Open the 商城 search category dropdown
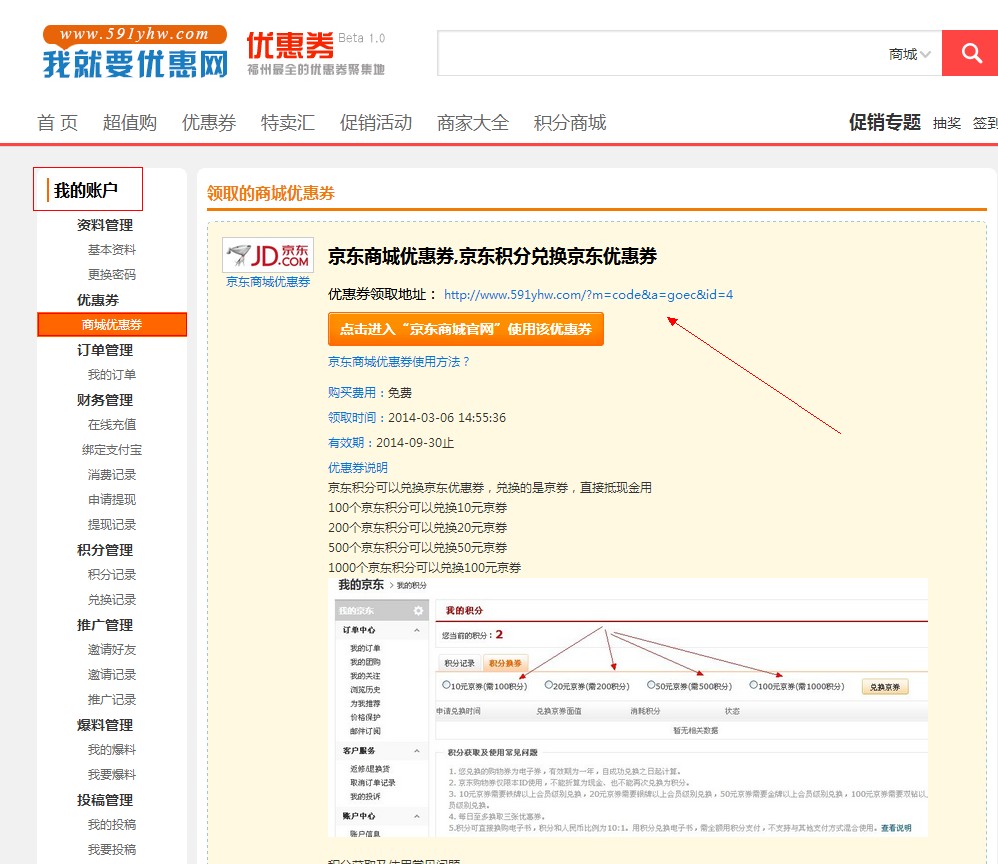998x864 pixels. click(x=910, y=54)
